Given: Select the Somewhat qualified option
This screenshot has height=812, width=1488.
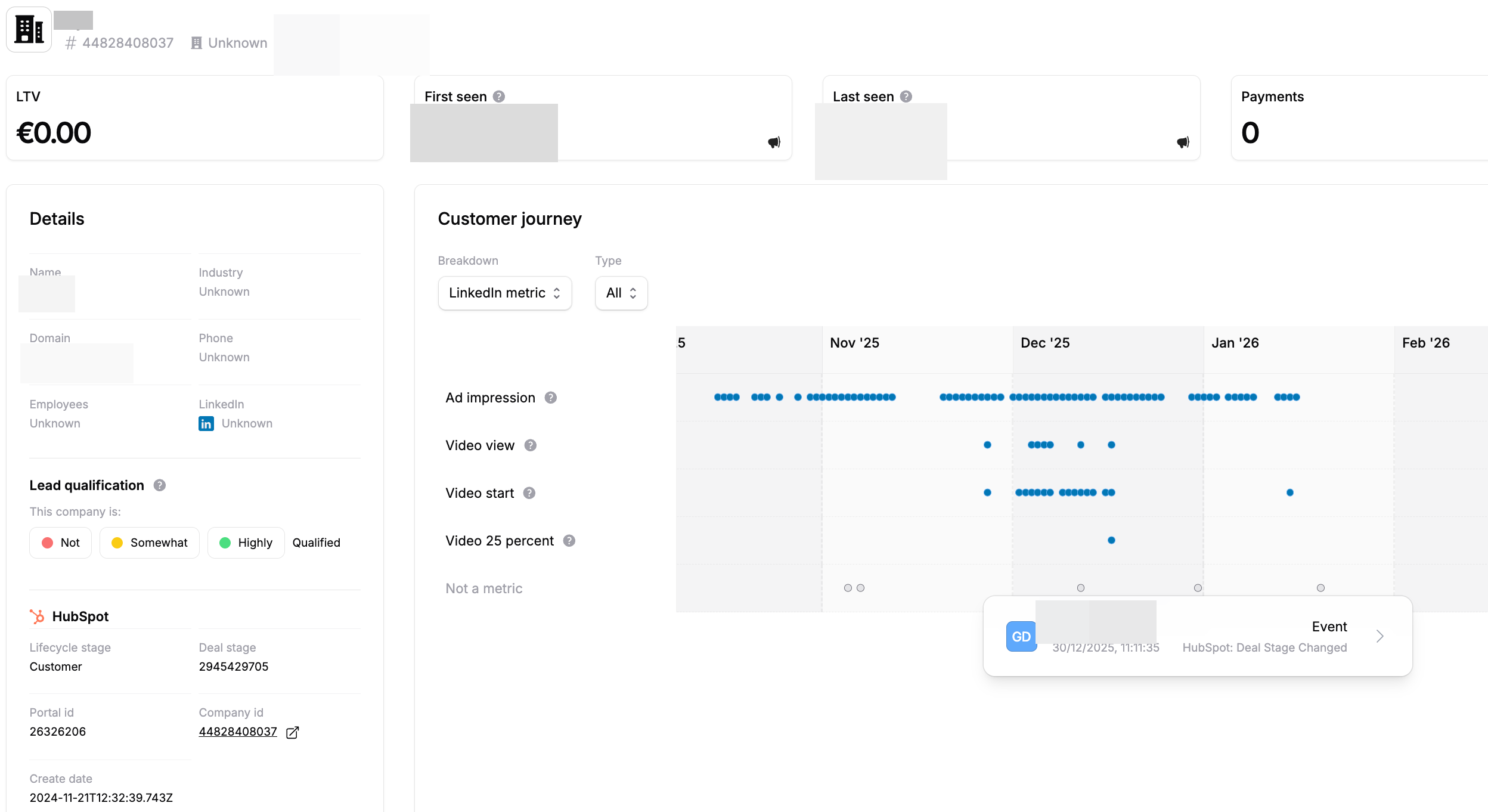Looking at the screenshot, I should tap(148, 543).
